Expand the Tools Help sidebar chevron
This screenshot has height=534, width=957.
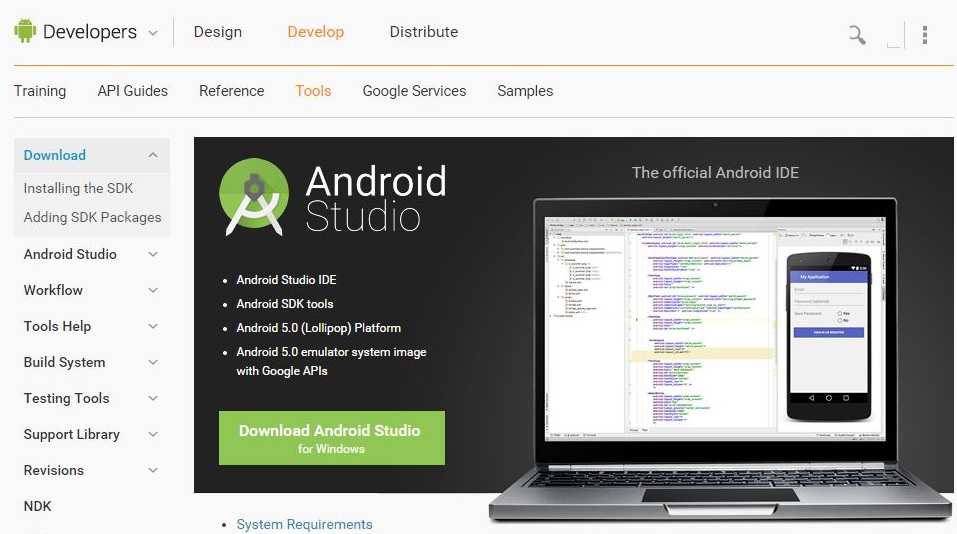click(x=153, y=327)
